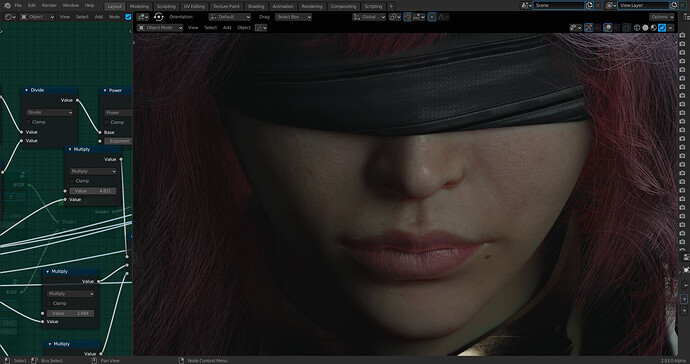
Task: Open the viewport Add menu
Action: (227, 27)
